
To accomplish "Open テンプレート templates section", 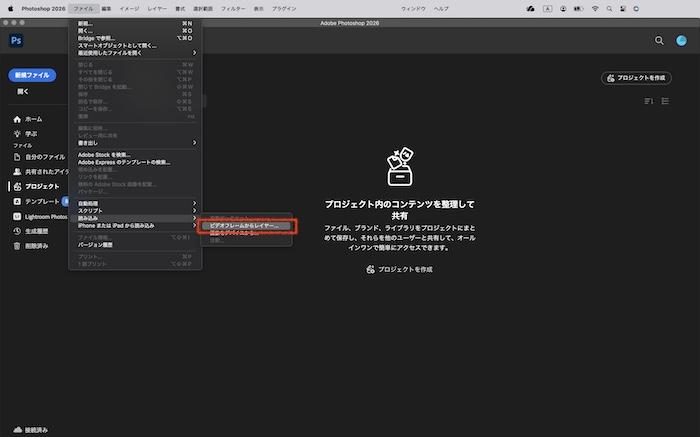I will coord(36,201).
